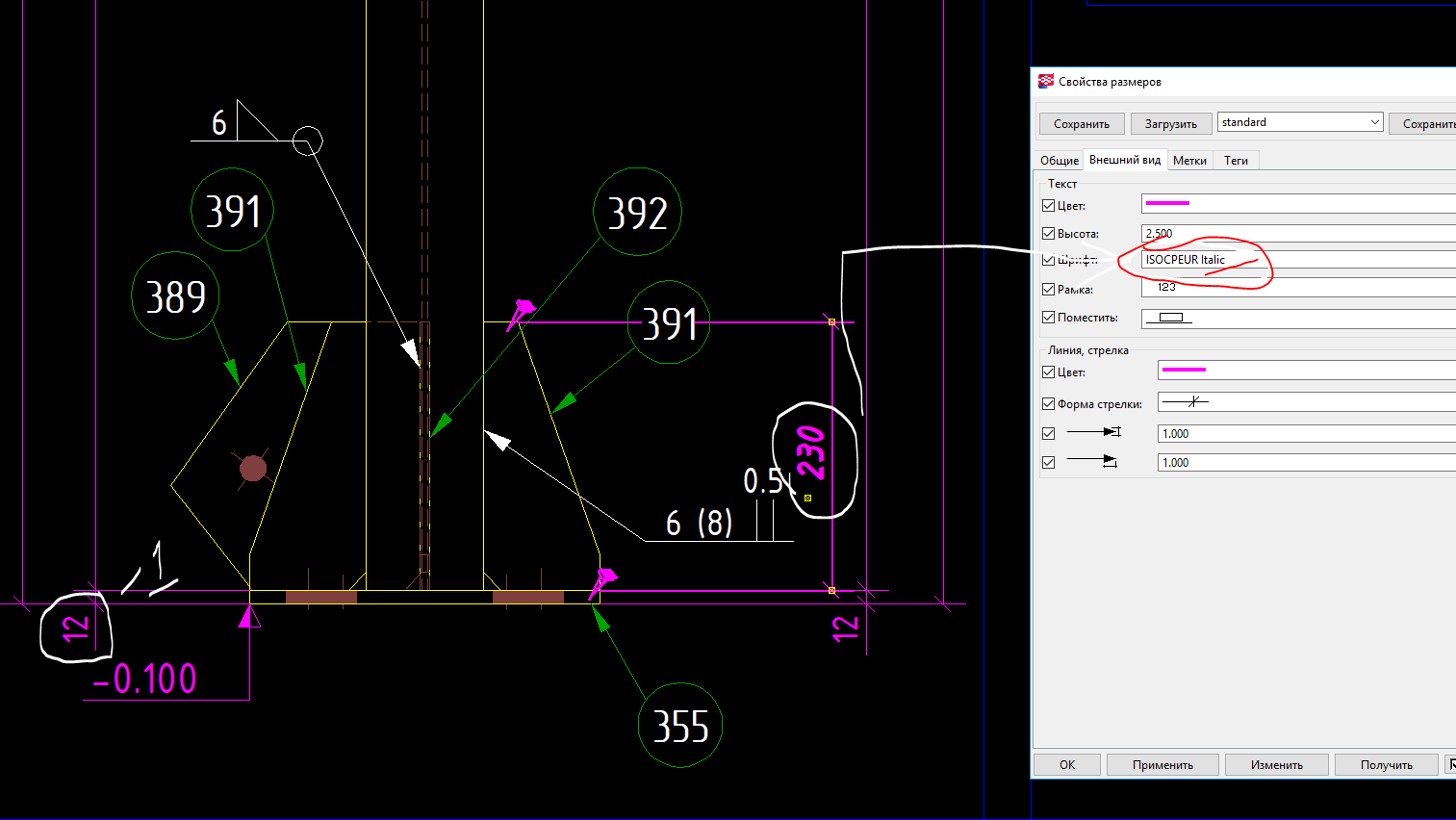Select the part mark 392 bubble
This screenshot has height=820, width=1456.
tap(638, 212)
